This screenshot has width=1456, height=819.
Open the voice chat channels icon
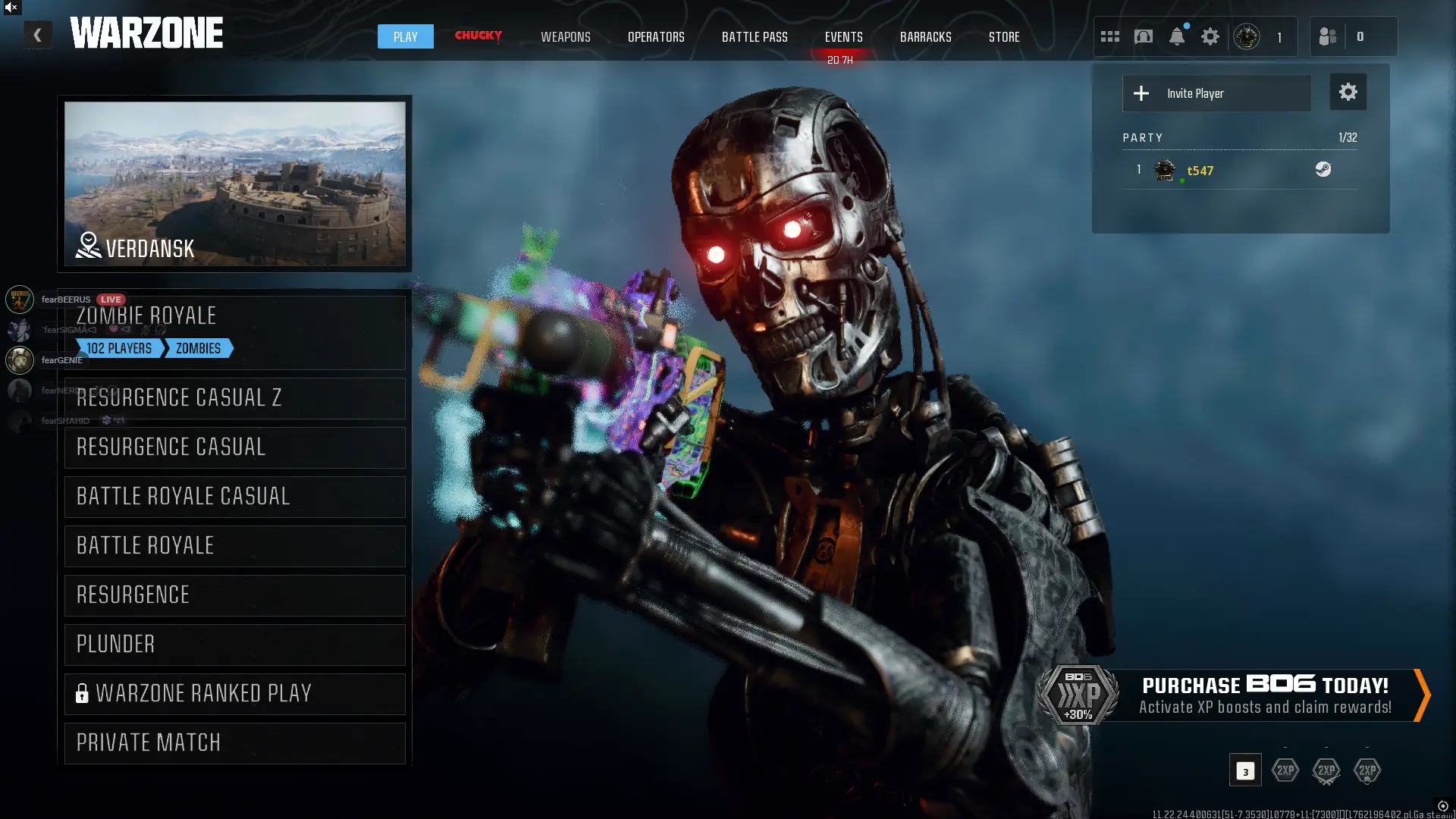coord(1143,36)
